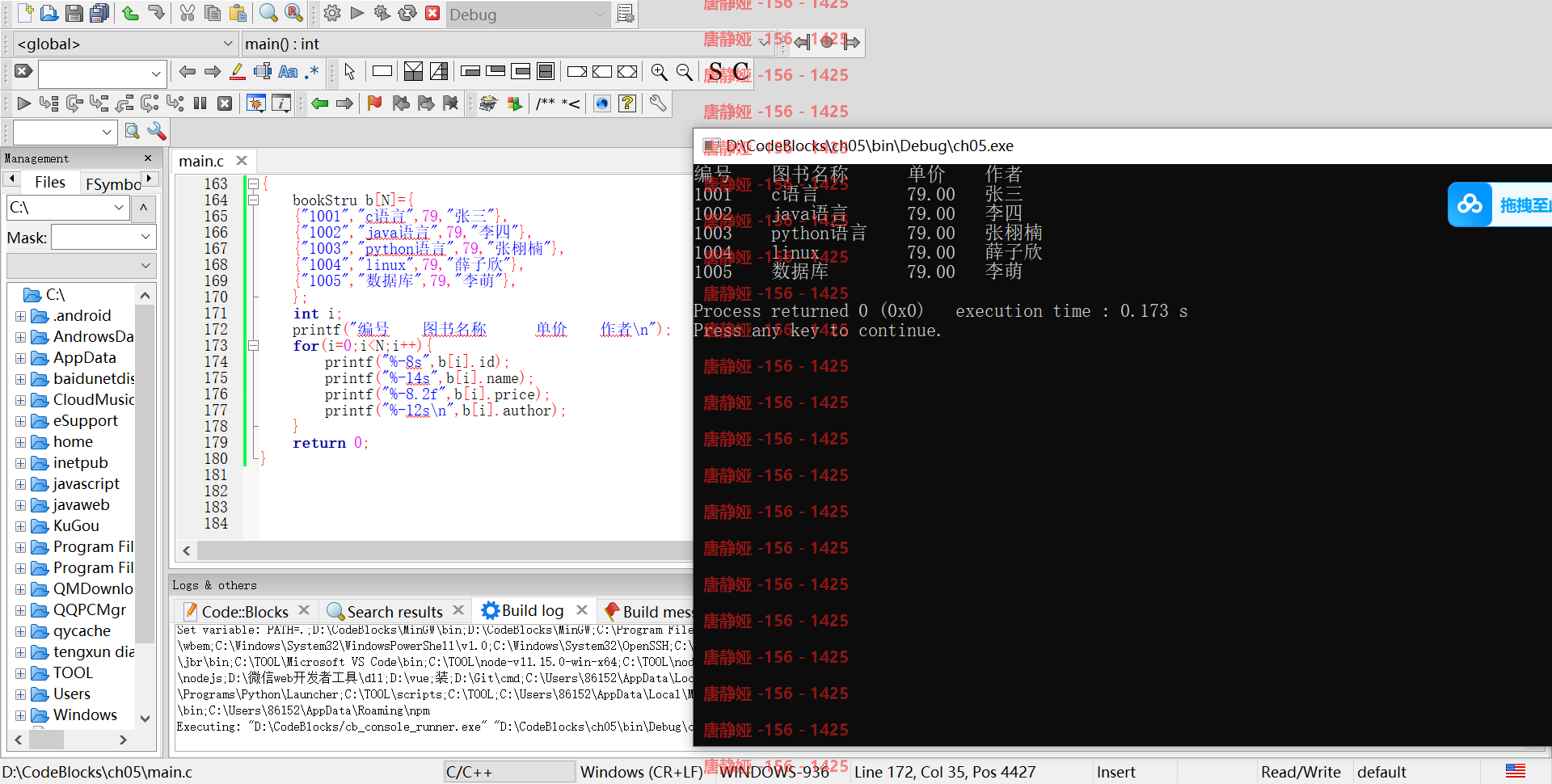Click editor horizontal scrollbar left arrow
1552x784 pixels.
coord(187,550)
